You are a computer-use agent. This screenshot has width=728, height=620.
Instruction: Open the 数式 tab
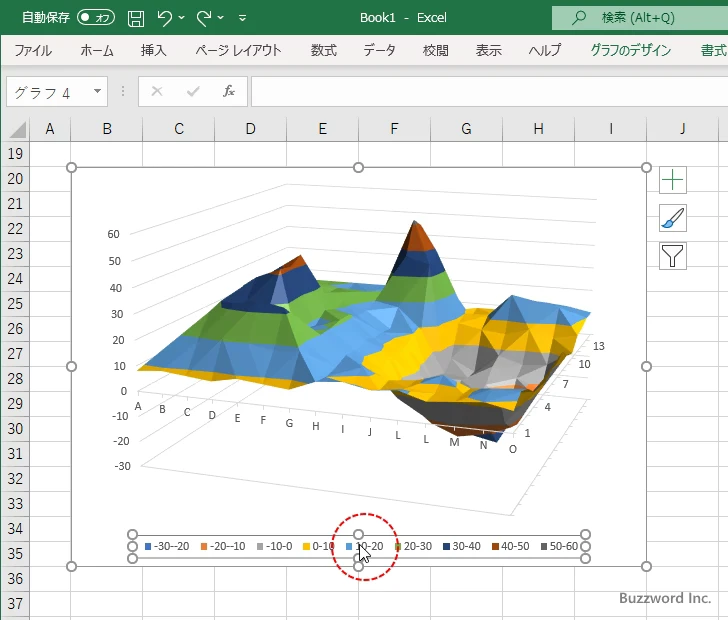point(324,50)
